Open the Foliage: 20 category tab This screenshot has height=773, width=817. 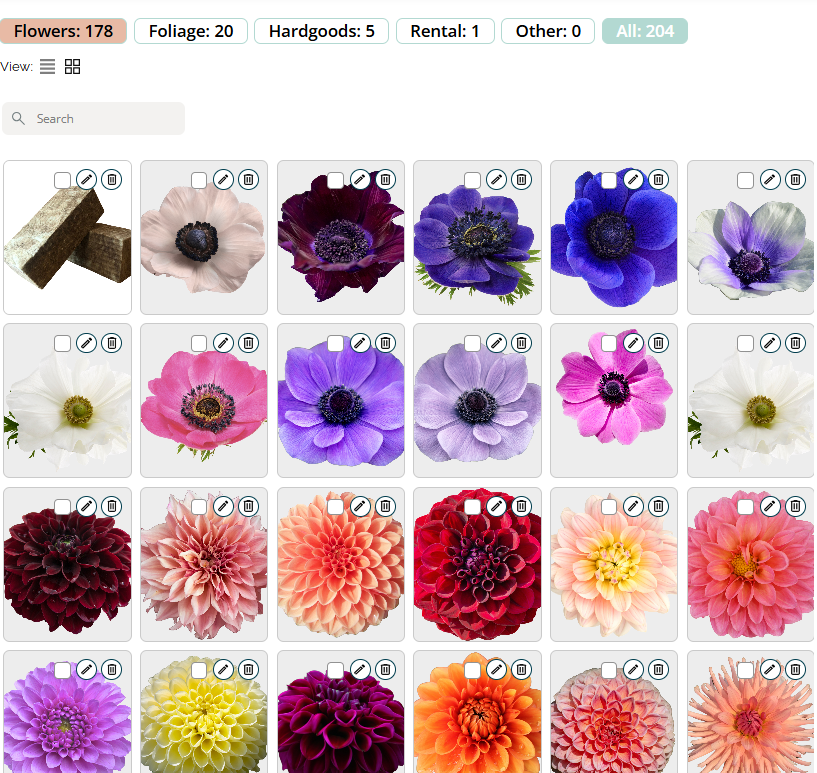click(191, 31)
